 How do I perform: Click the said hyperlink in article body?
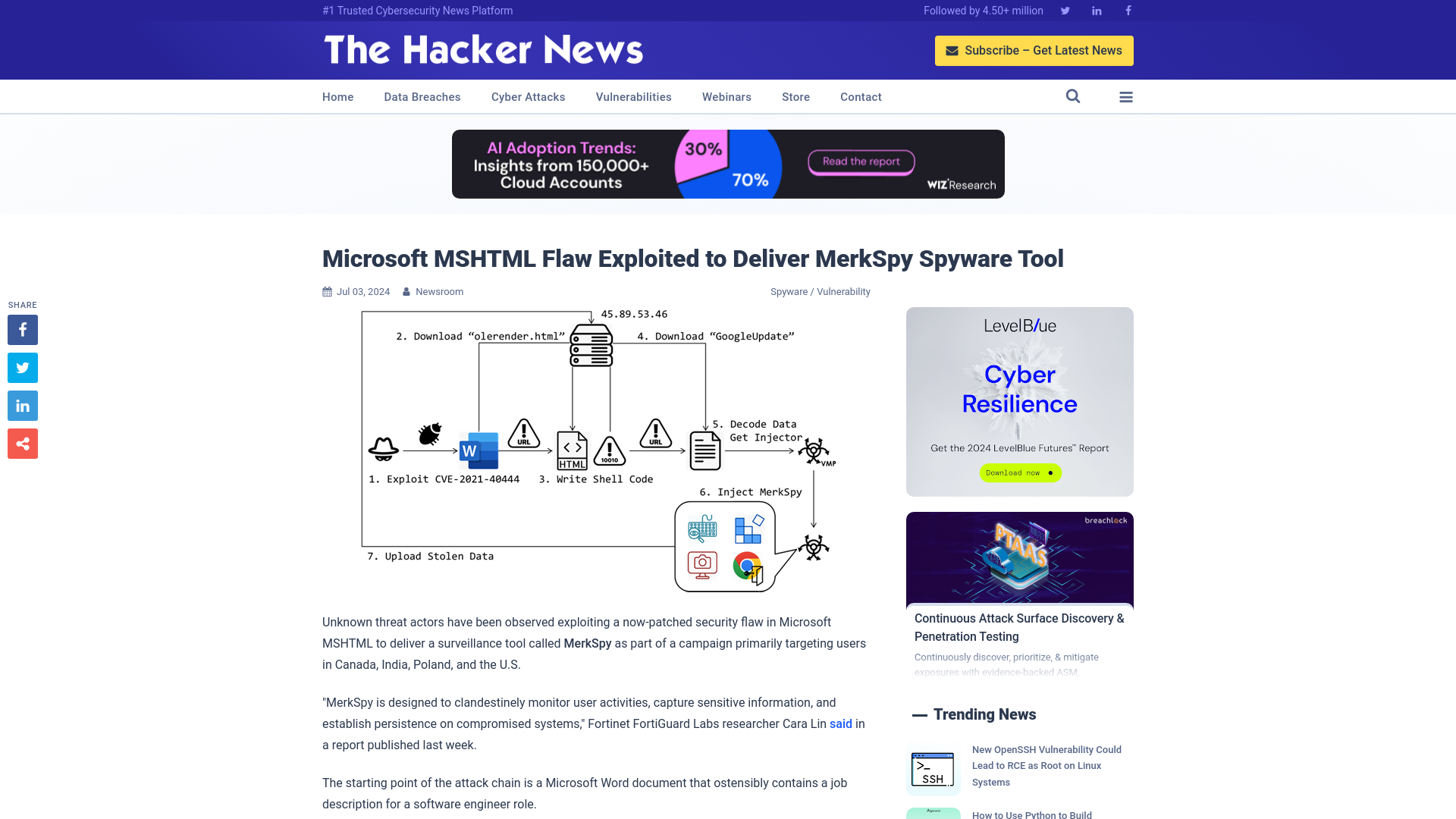(x=840, y=723)
